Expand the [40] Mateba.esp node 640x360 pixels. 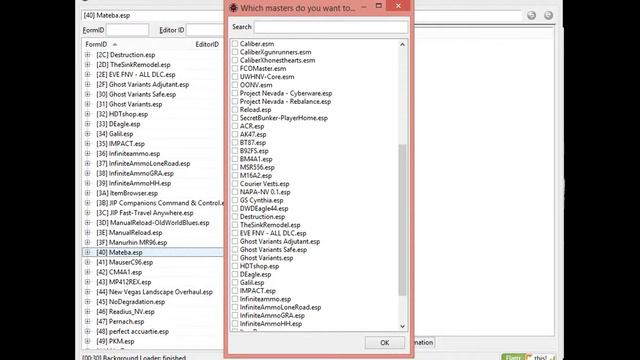pos(87,252)
